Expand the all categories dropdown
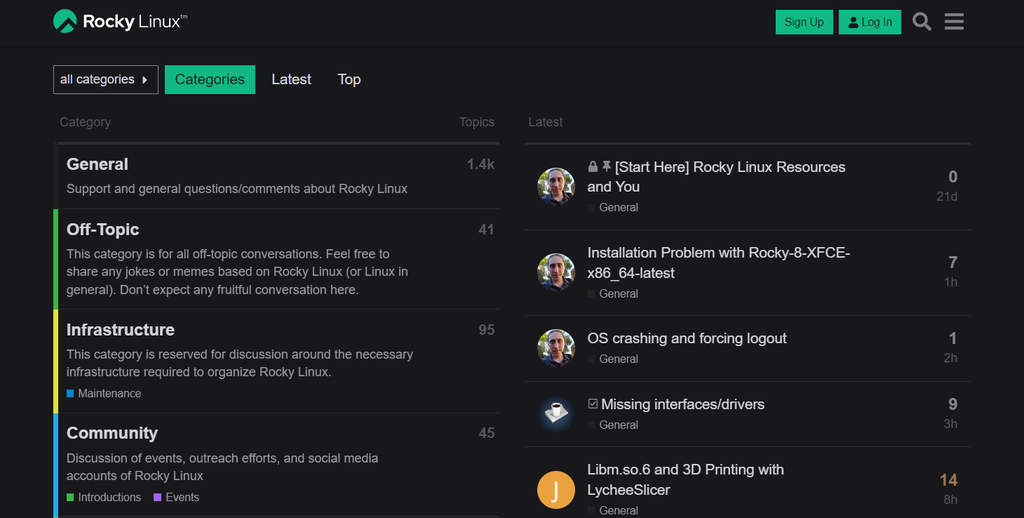 point(105,80)
